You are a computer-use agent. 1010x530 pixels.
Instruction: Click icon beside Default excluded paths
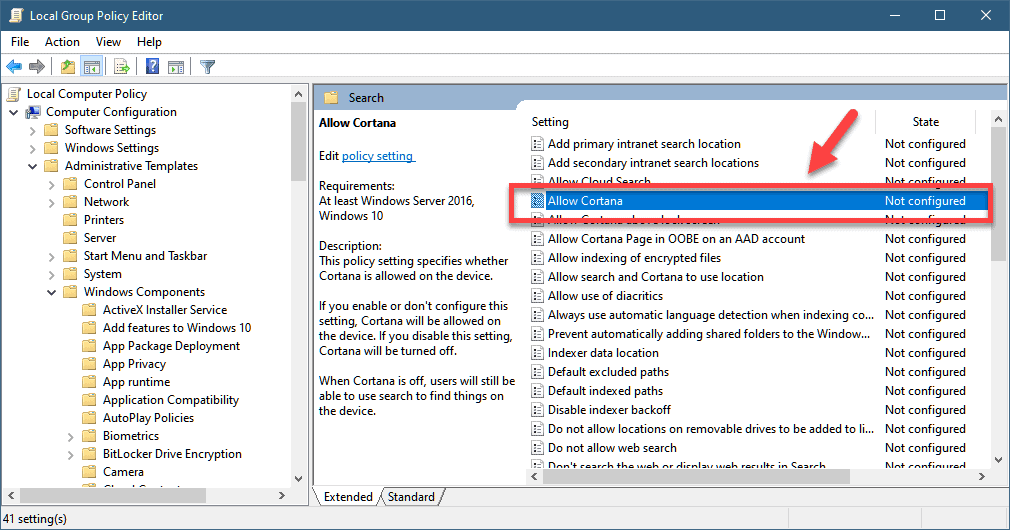point(537,372)
